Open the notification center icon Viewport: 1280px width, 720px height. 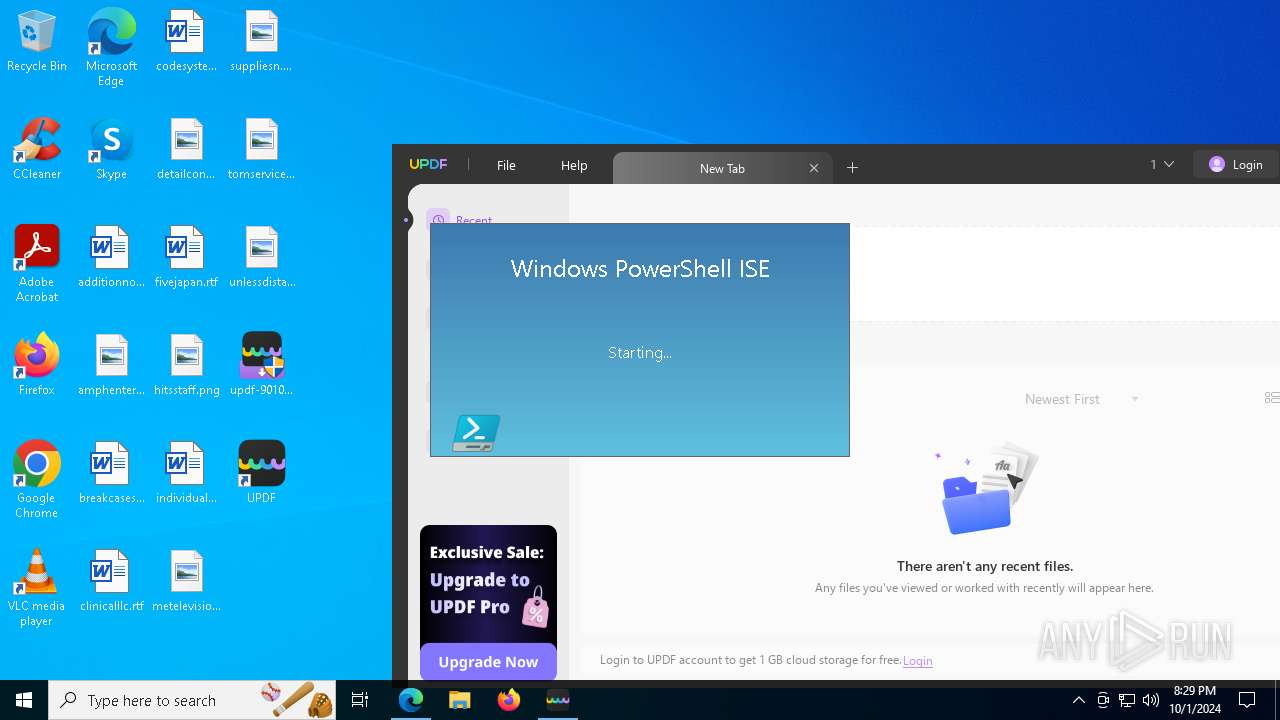(x=1247, y=700)
